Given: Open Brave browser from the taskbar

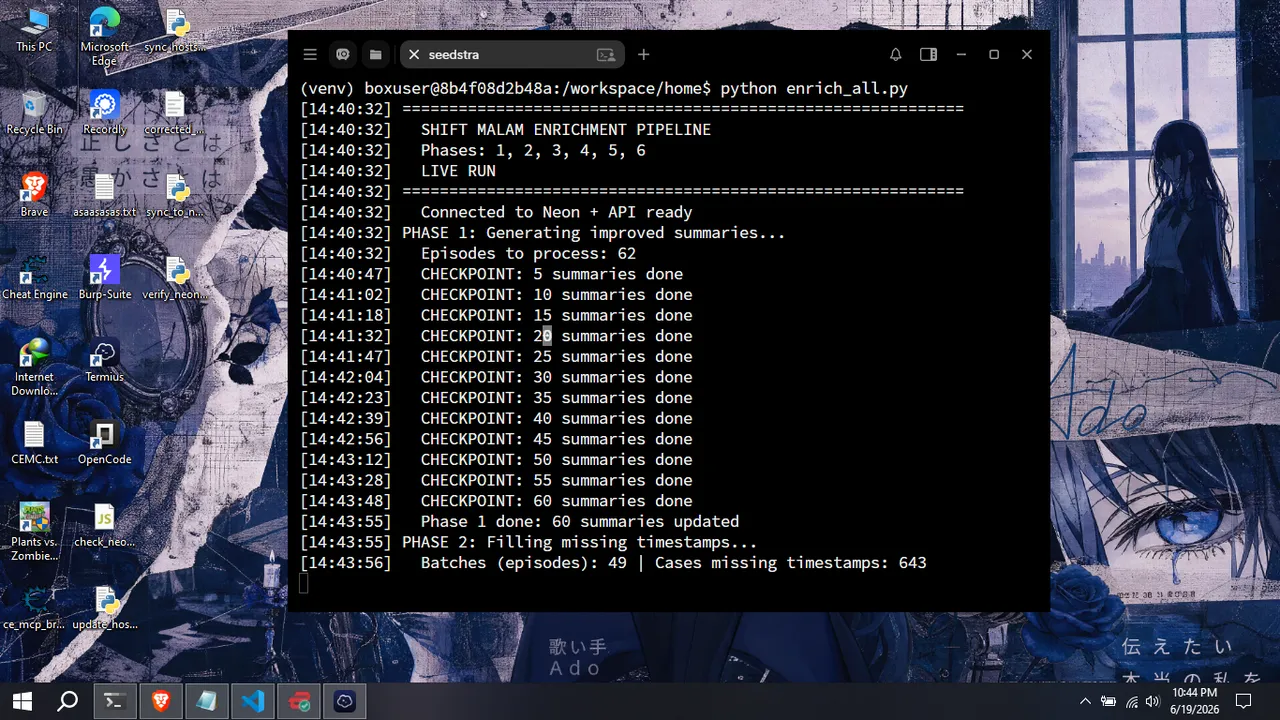Looking at the screenshot, I should (161, 701).
